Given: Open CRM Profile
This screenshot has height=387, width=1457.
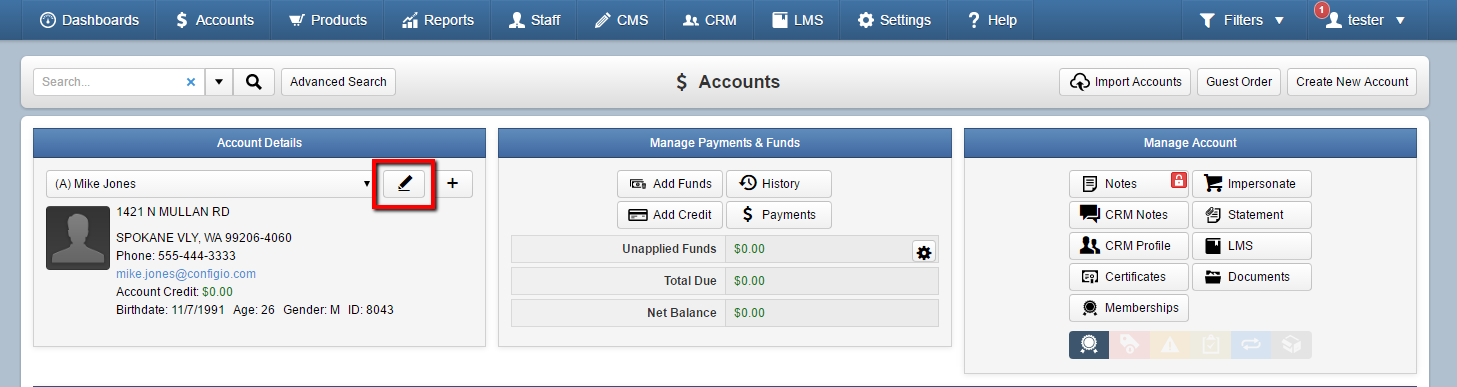Looking at the screenshot, I should [1129, 246].
